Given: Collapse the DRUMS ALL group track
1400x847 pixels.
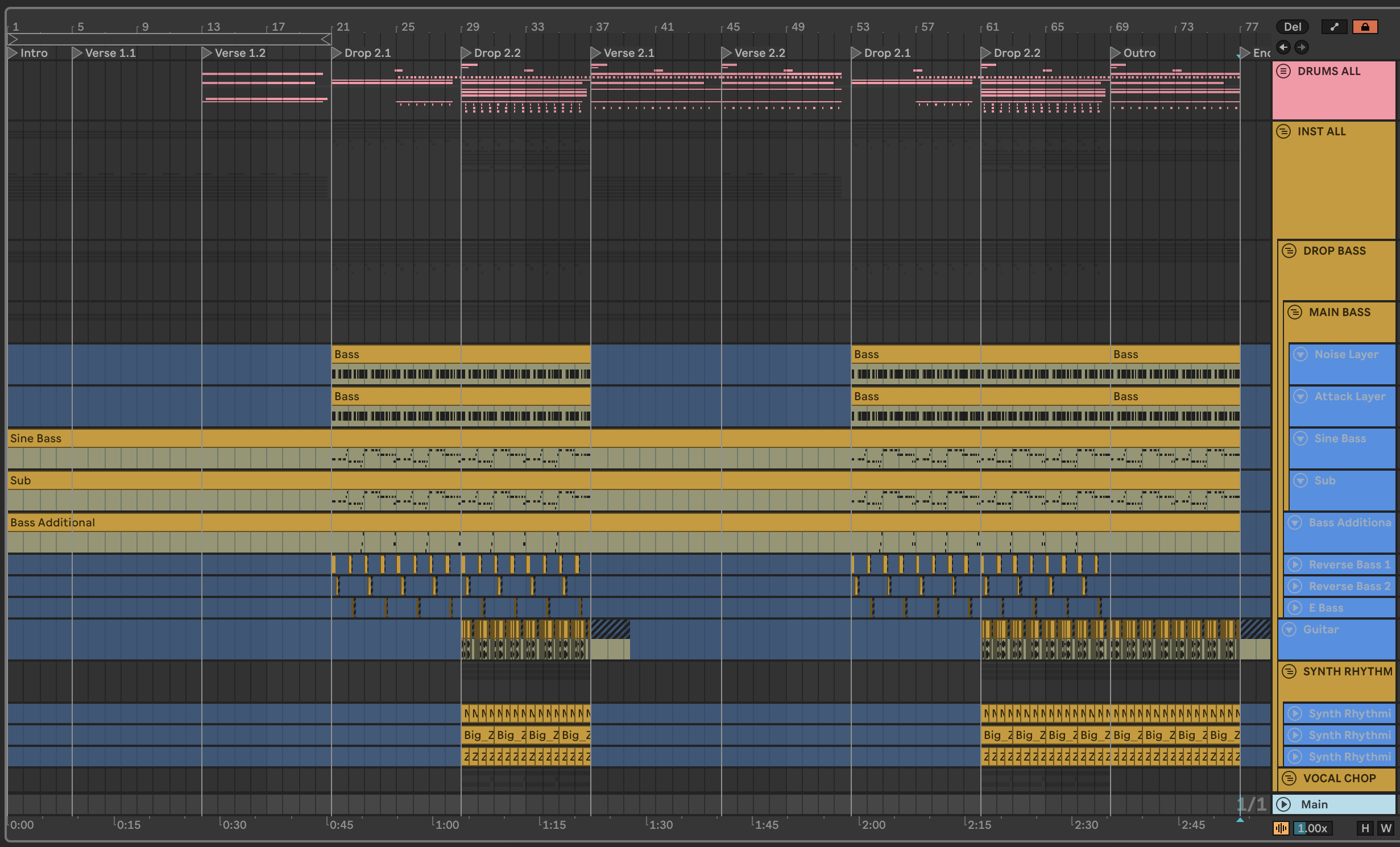Looking at the screenshot, I should (x=1283, y=71).
